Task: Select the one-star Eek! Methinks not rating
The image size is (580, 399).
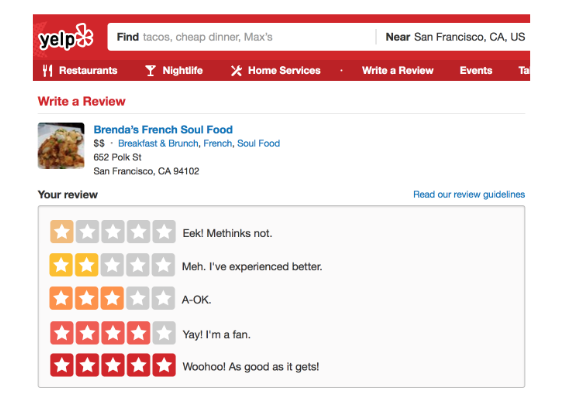Action: pyautogui.click(x=62, y=232)
